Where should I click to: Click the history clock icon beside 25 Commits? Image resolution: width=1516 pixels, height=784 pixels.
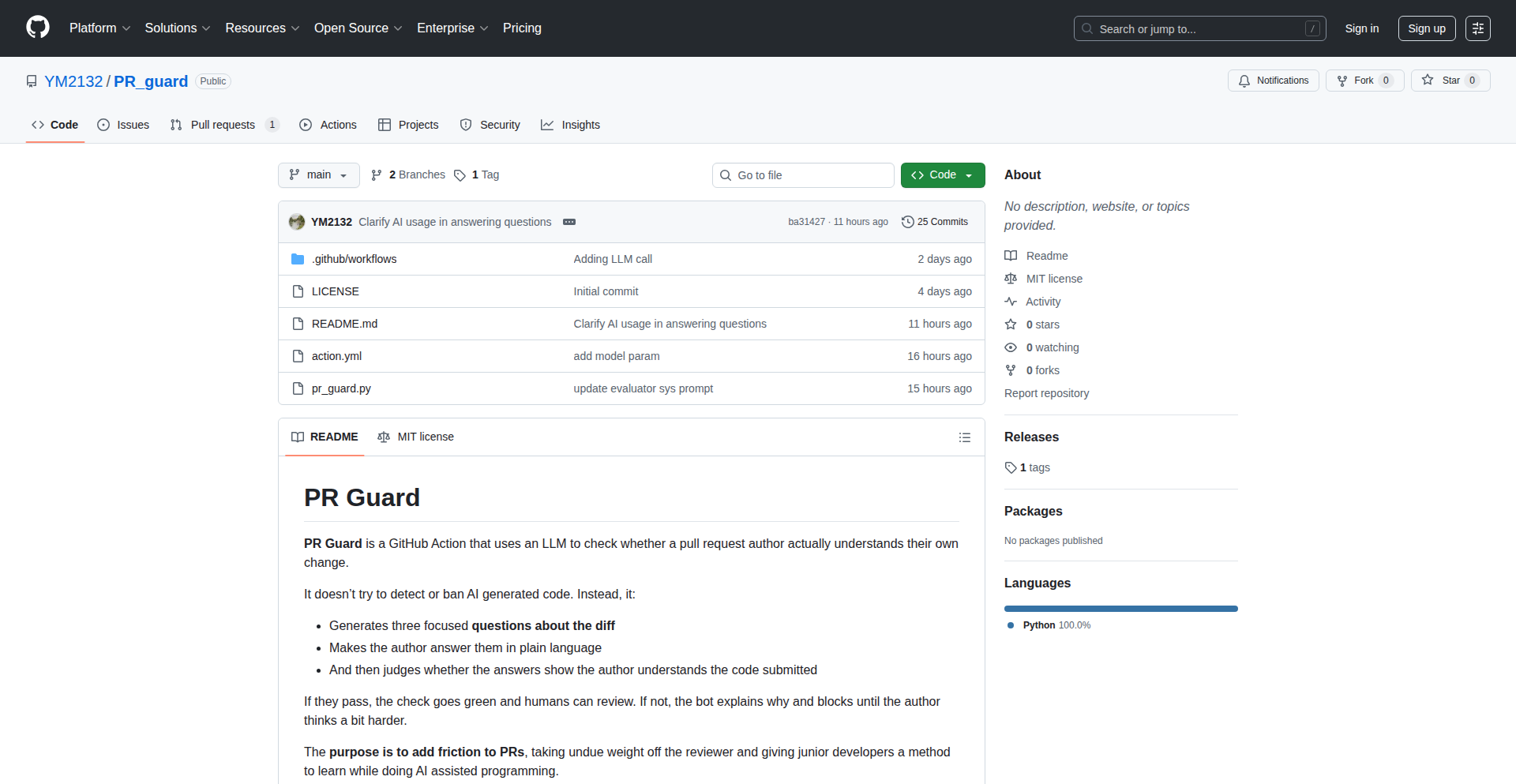(x=908, y=222)
